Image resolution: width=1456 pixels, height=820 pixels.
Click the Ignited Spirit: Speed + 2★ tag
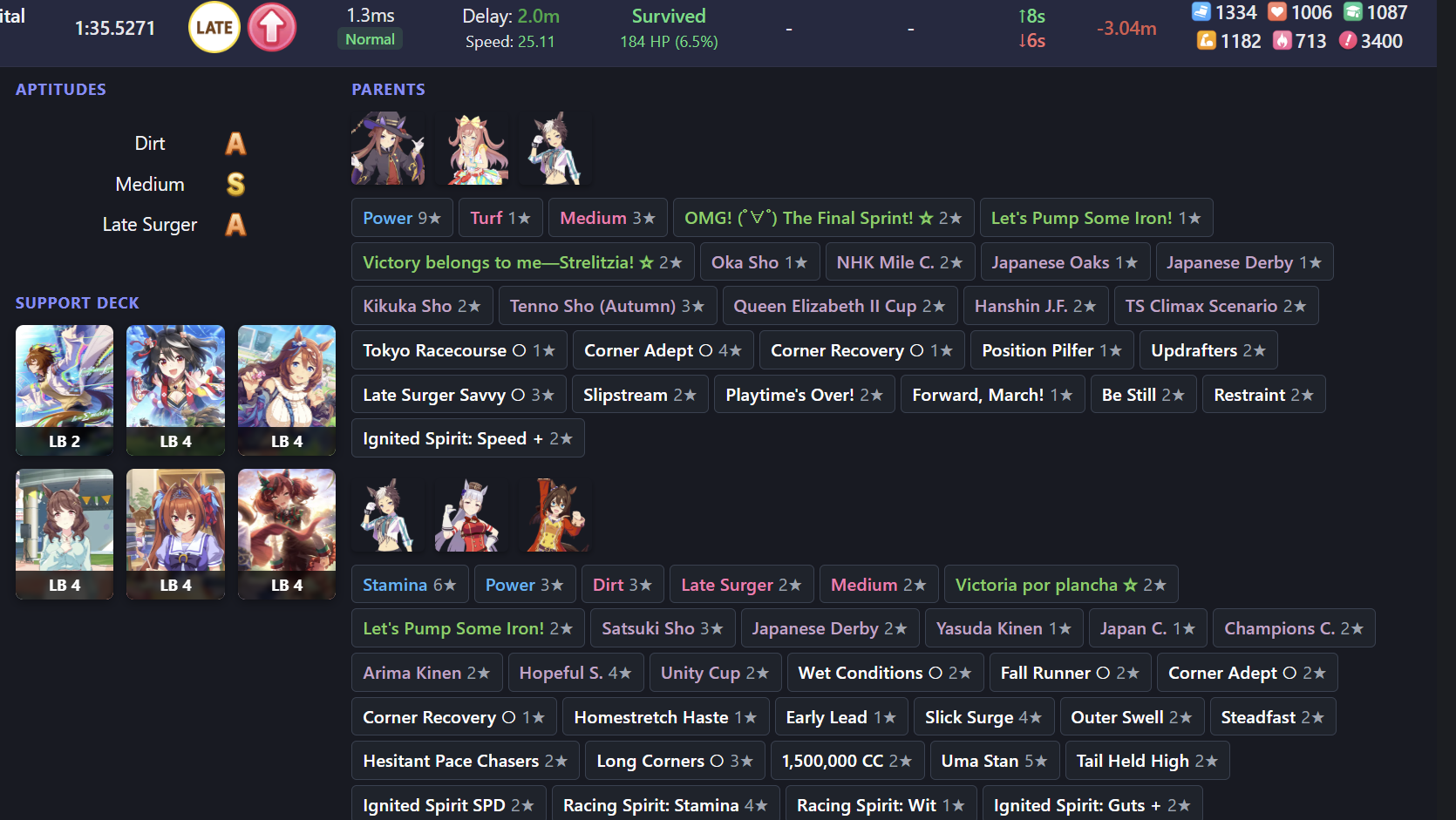[x=468, y=438]
